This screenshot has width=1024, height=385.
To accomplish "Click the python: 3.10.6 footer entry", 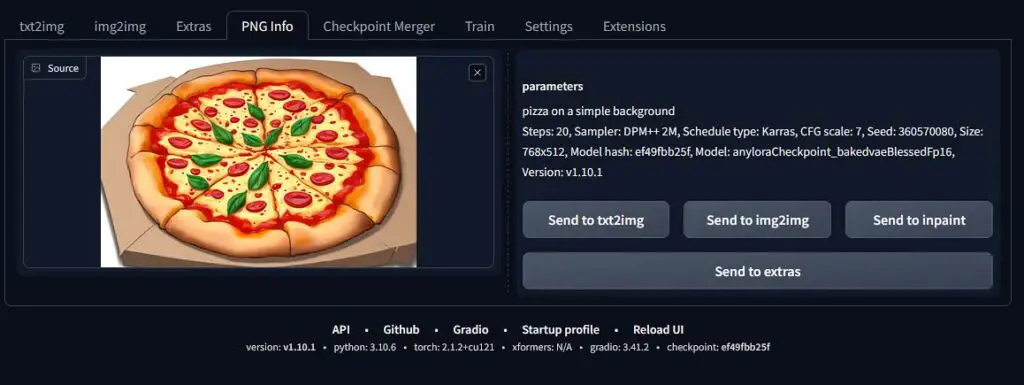I will point(364,347).
